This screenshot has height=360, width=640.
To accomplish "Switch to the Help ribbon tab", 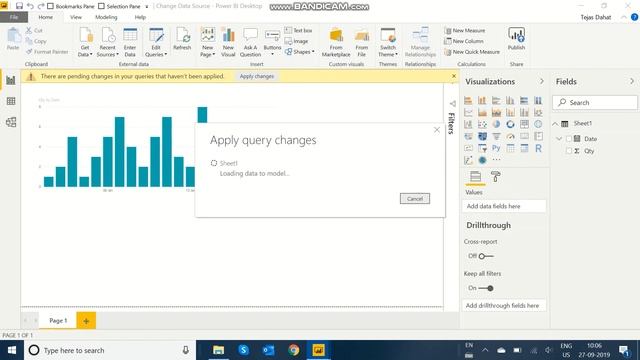I will tap(140, 17).
